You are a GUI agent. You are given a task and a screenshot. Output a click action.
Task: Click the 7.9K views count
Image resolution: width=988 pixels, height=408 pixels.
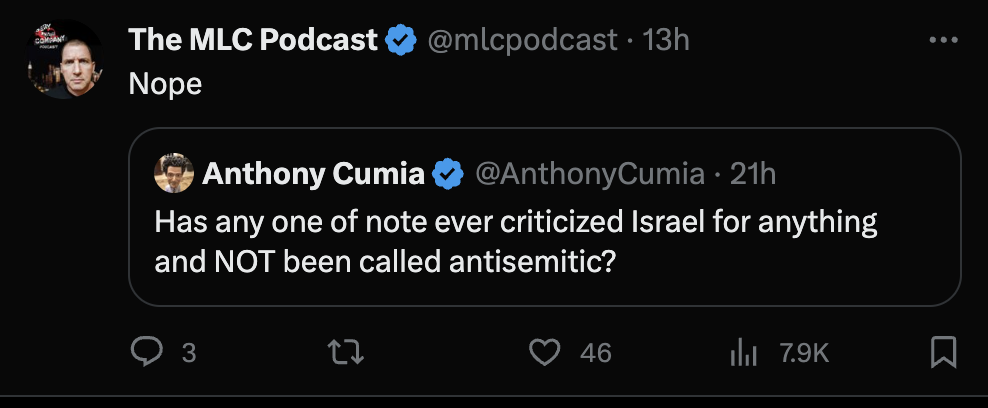pos(803,353)
